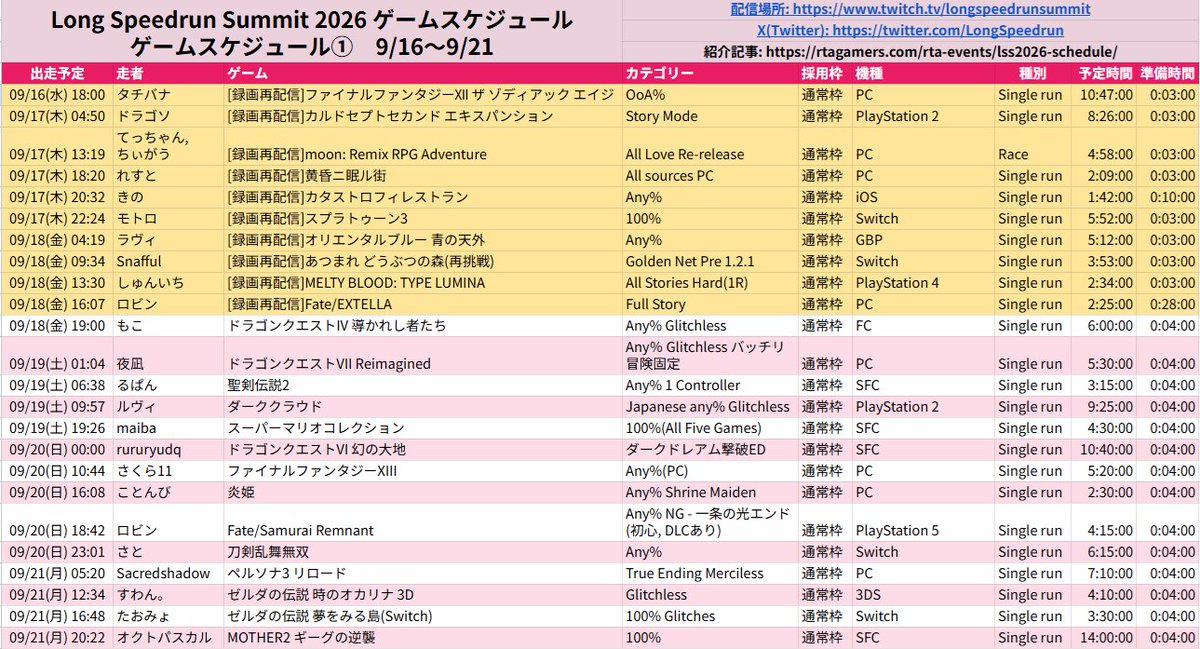This screenshot has width=1200, height=649.
Task: Click the 刀剣乱舞無双 game cell
Action: pyautogui.click(x=422, y=552)
